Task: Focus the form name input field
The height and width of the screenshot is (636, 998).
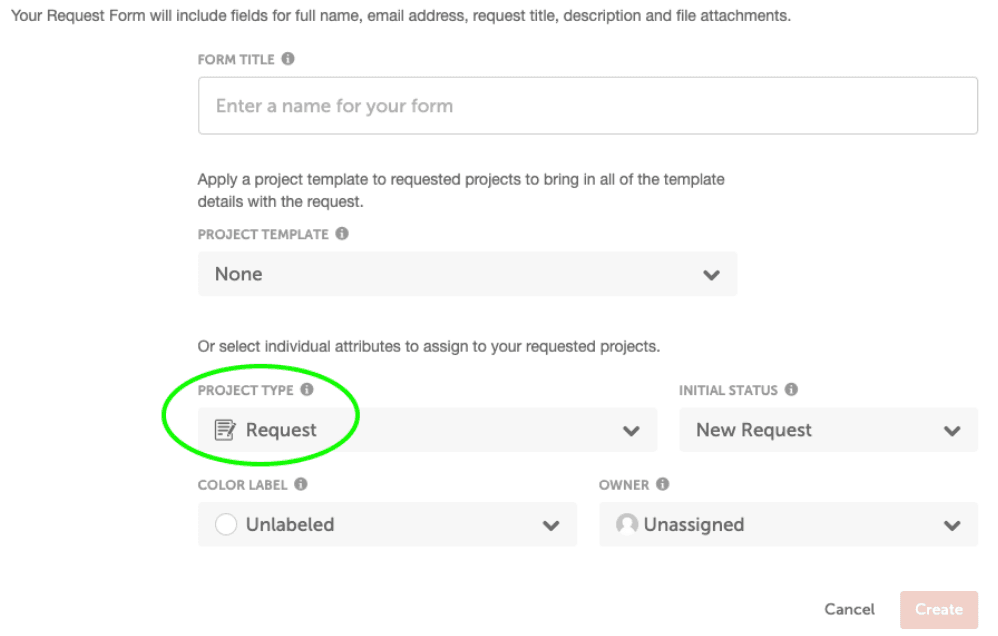Action: (x=587, y=106)
